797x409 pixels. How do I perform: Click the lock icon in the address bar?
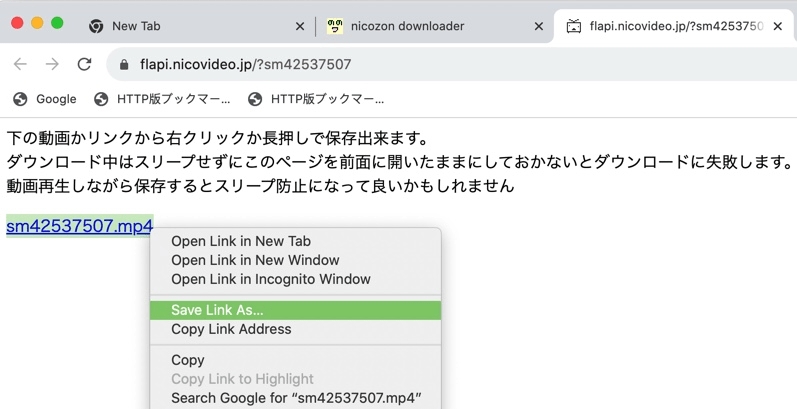(x=125, y=64)
